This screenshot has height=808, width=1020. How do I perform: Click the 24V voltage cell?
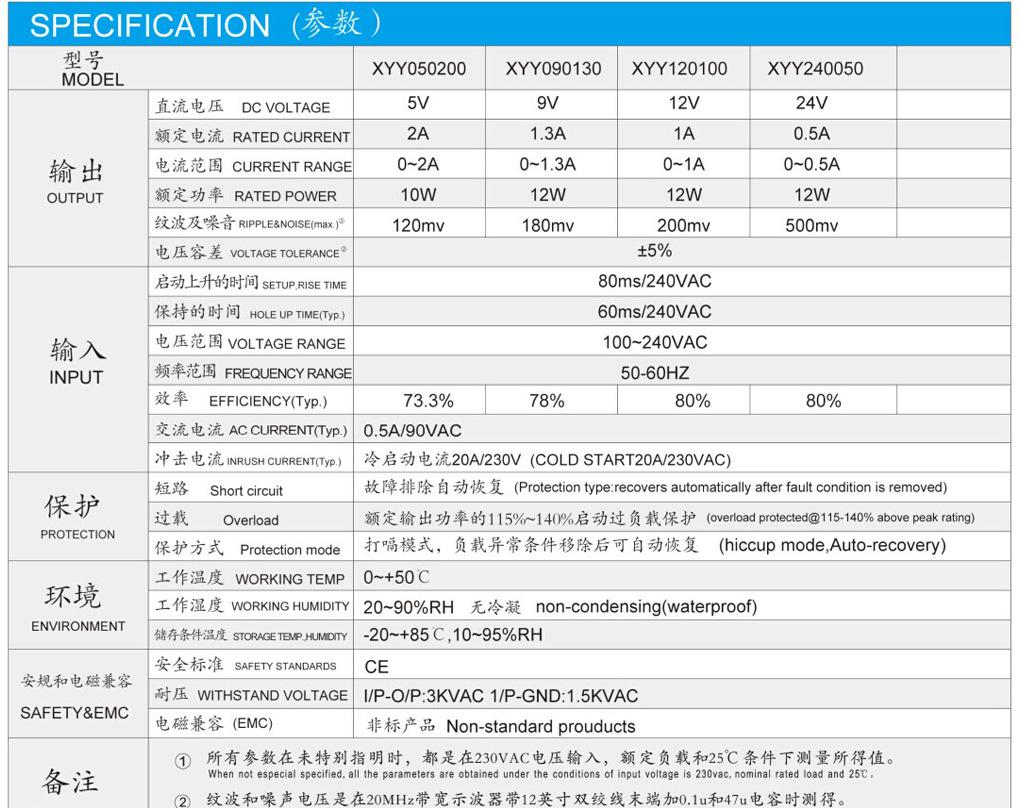click(812, 103)
